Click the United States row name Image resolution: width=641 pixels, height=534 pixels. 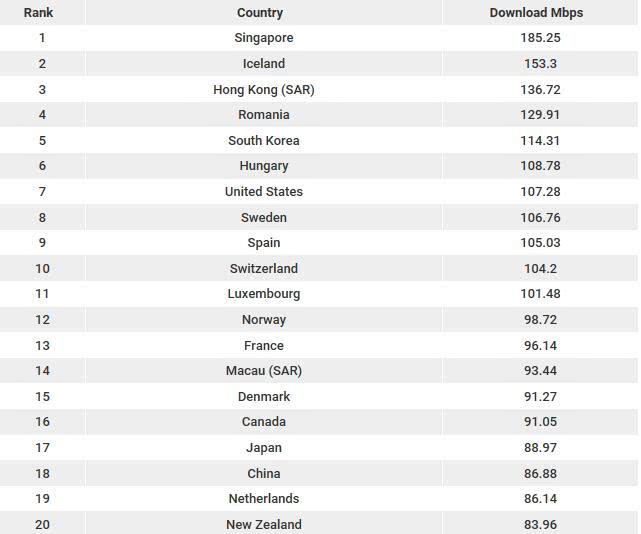[263, 192]
